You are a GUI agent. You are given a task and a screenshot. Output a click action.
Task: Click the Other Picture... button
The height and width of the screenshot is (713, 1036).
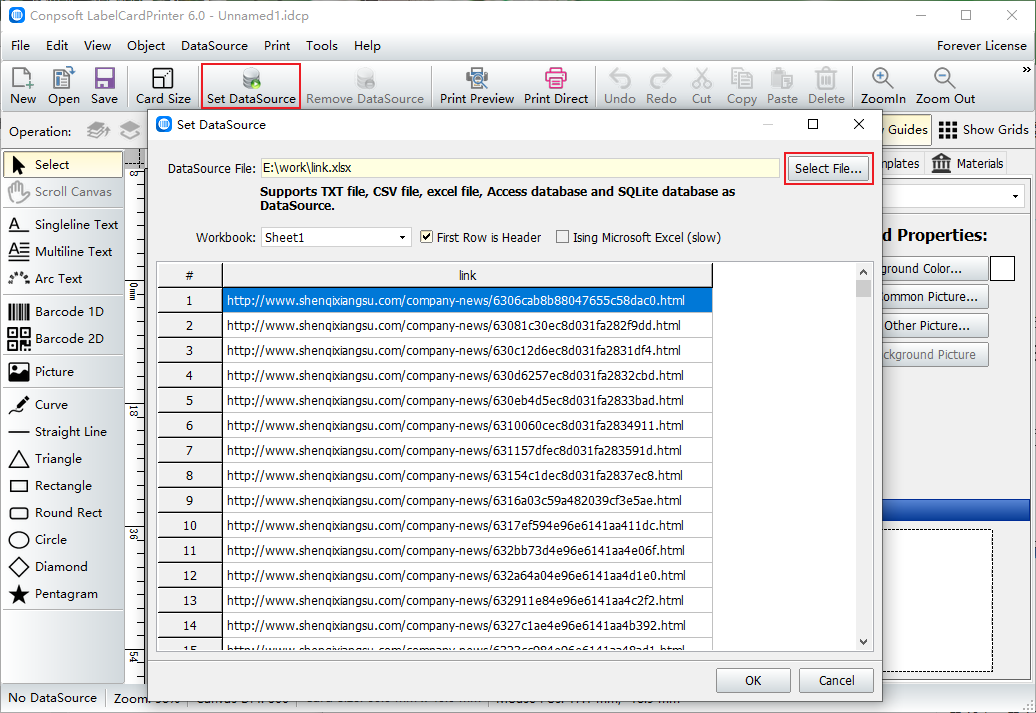click(x=935, y=326)
